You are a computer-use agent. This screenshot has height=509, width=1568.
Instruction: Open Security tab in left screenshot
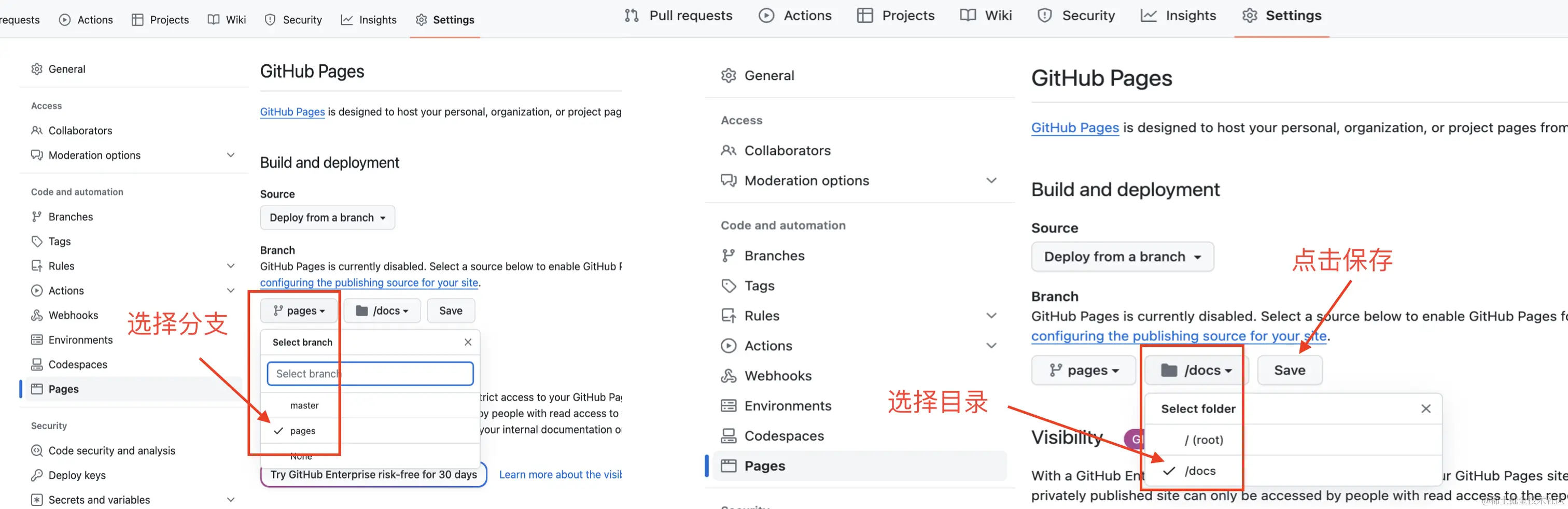click(x=293, y=20)
